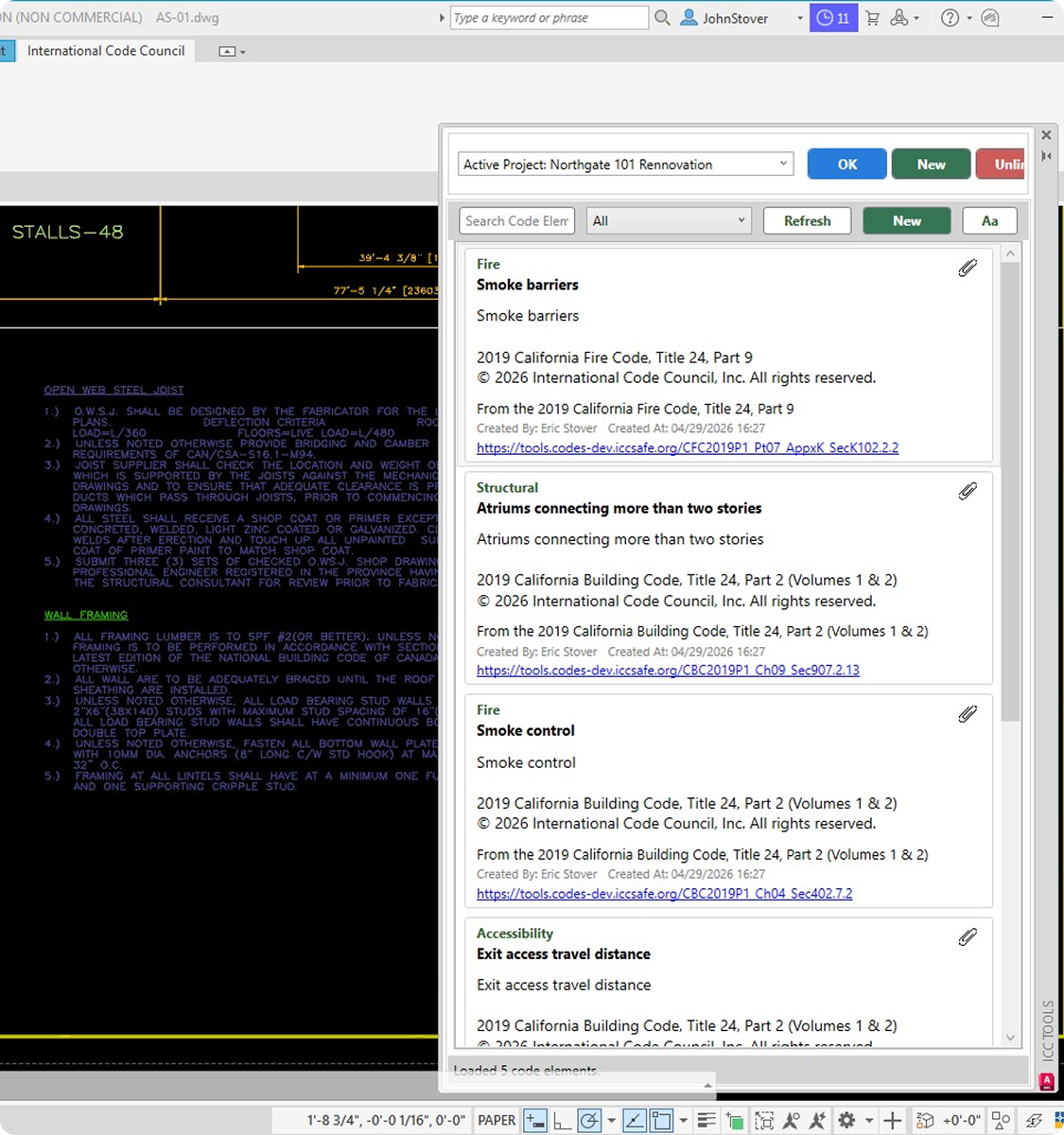Screen dimensions: 1064x1135
Task: Click the Aa text size button
Action: point(990,221)
